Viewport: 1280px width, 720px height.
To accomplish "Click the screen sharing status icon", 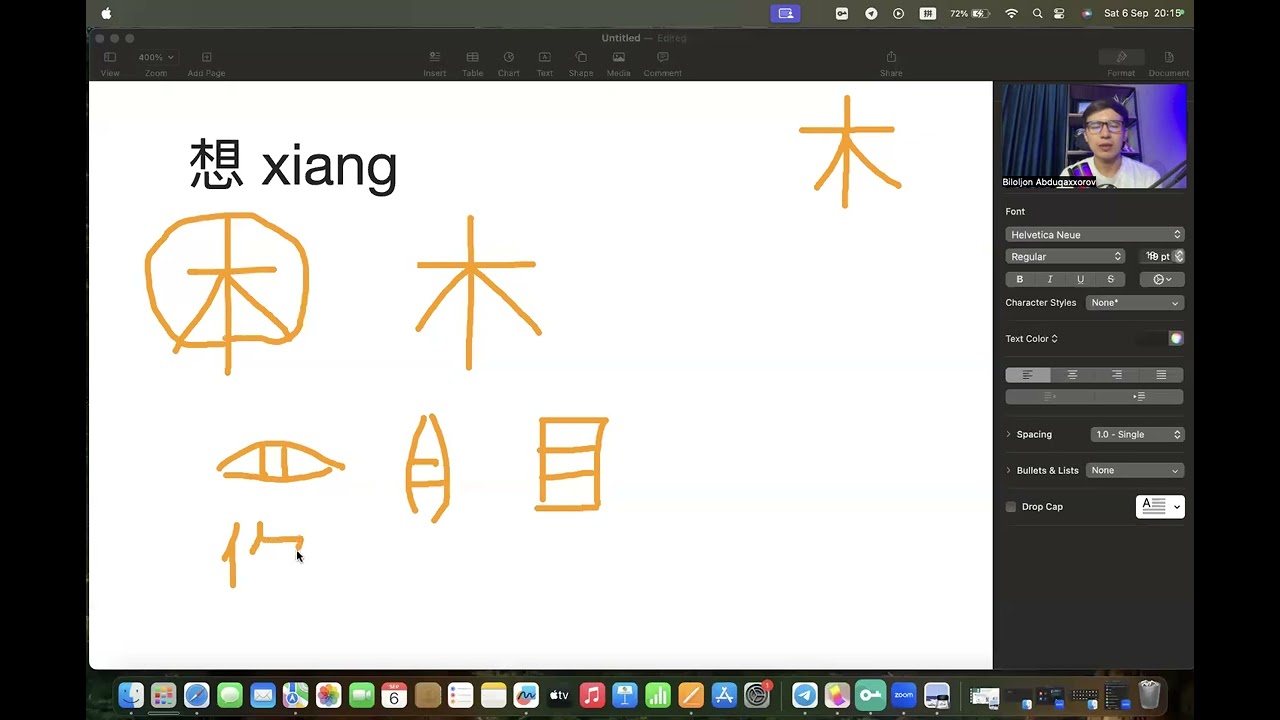I will (785, 13).
